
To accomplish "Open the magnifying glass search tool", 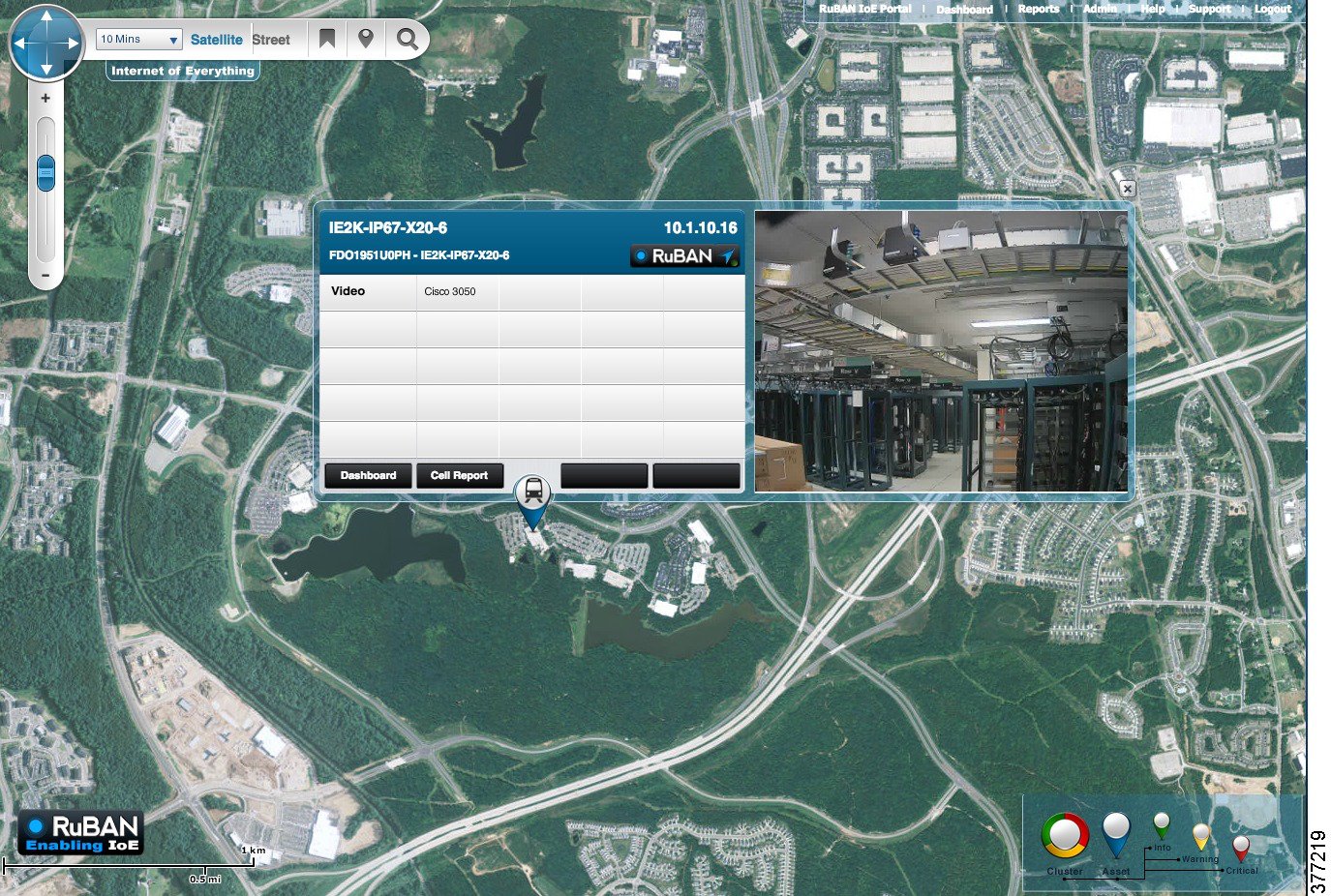I will (408, 40).
